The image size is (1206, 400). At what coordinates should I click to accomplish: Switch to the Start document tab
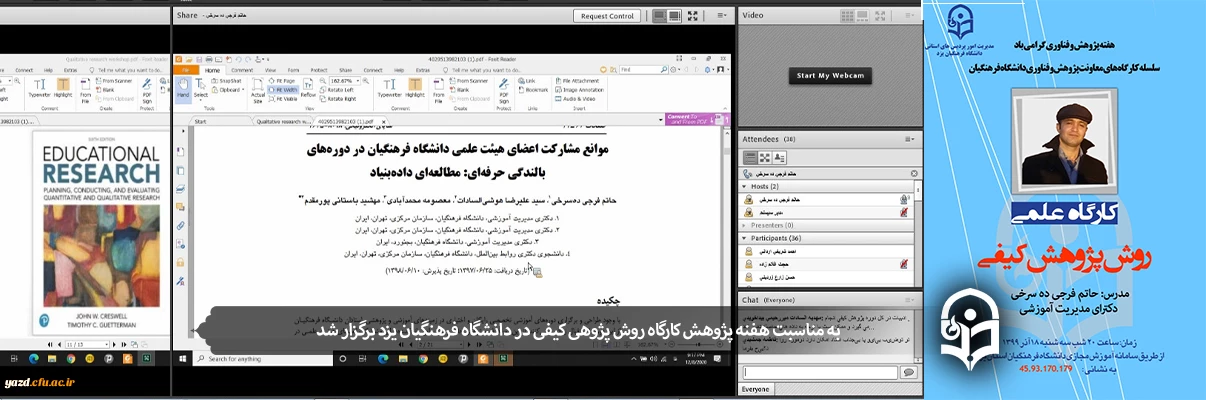pos(201,121)
